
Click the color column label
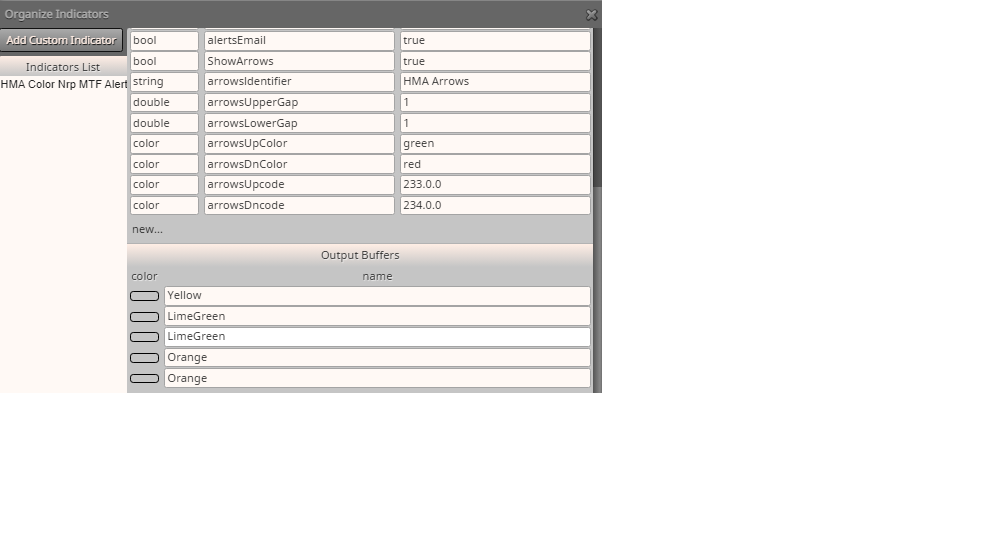coord(144,276)
